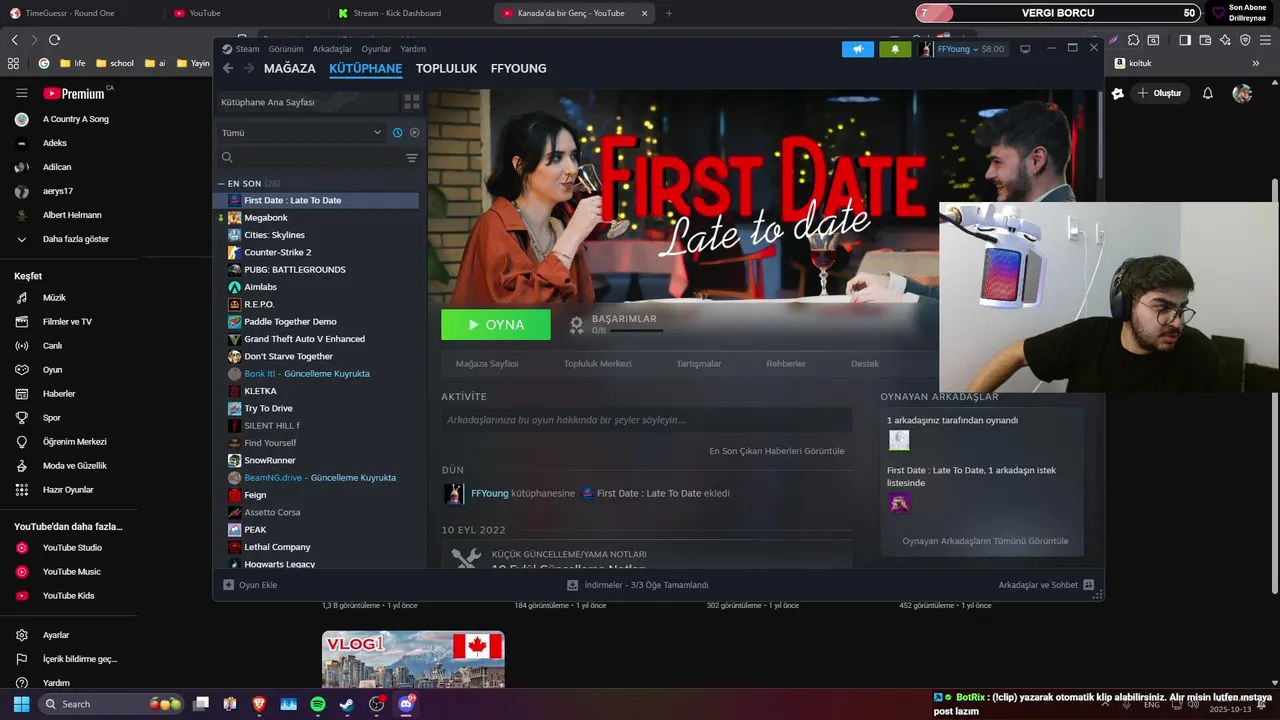Go to MAĞAZA tab
Screen dimensions: 1280x720
pyautogui.click(x=289, y=69)
